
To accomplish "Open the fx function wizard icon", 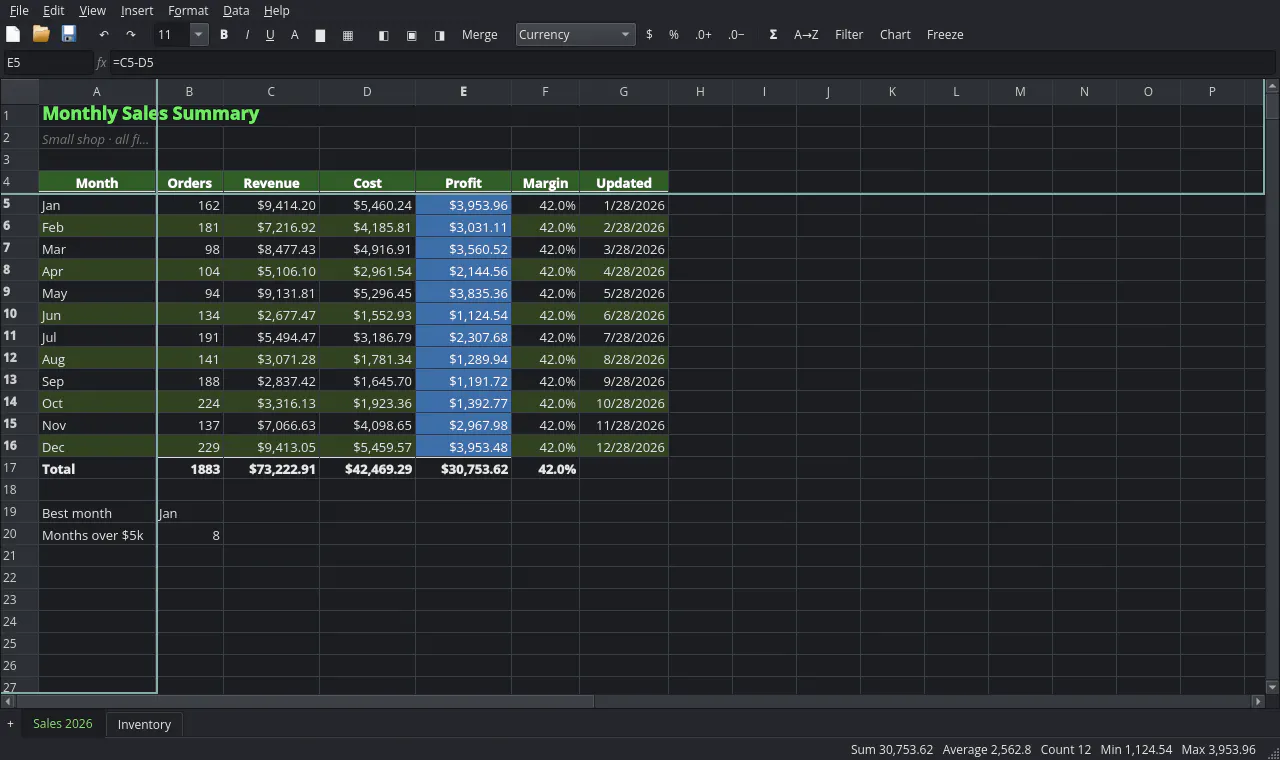I will (x=101, y=62).
